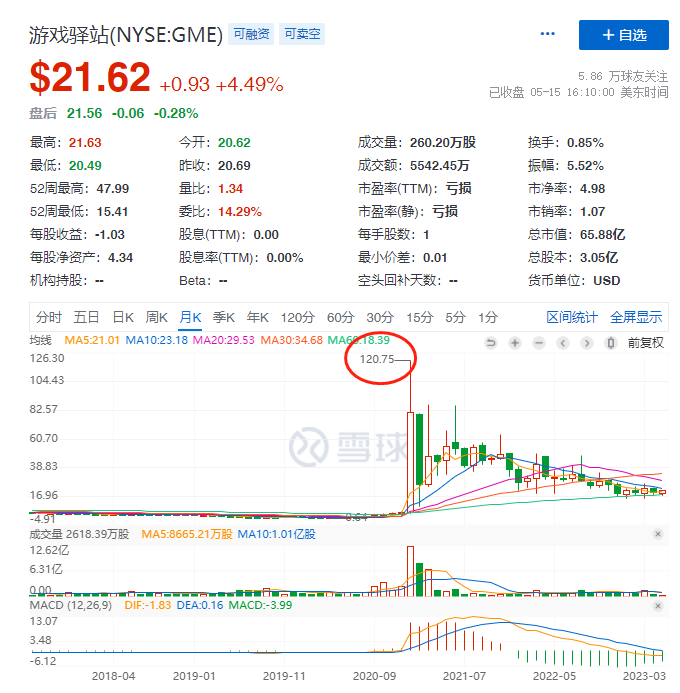Click the stock price $21.62
Viewport: 680px width, 693px height.
tap(90, 77)
